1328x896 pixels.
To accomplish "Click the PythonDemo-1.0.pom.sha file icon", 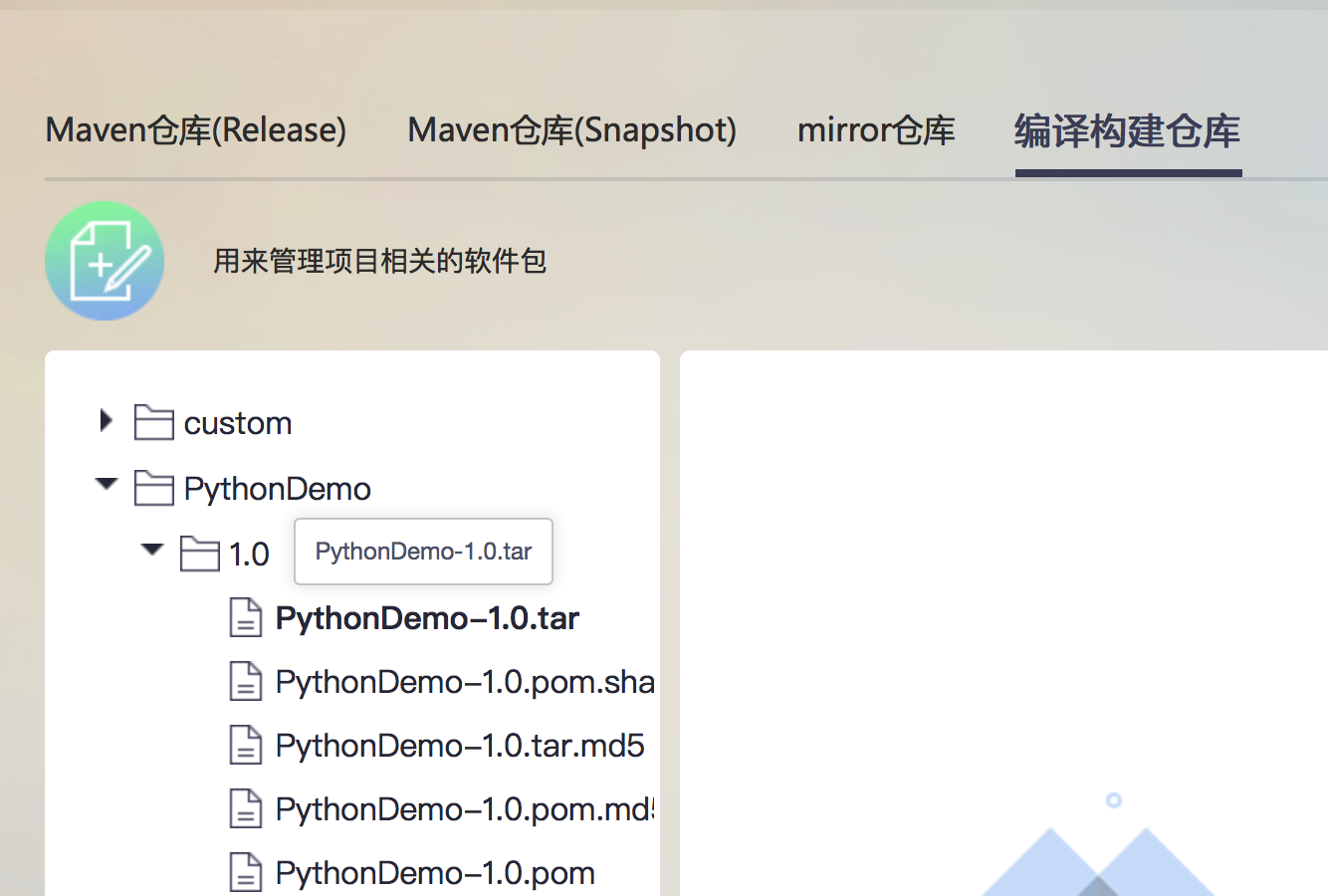I will pyautogui.click(x=246, y=682).
